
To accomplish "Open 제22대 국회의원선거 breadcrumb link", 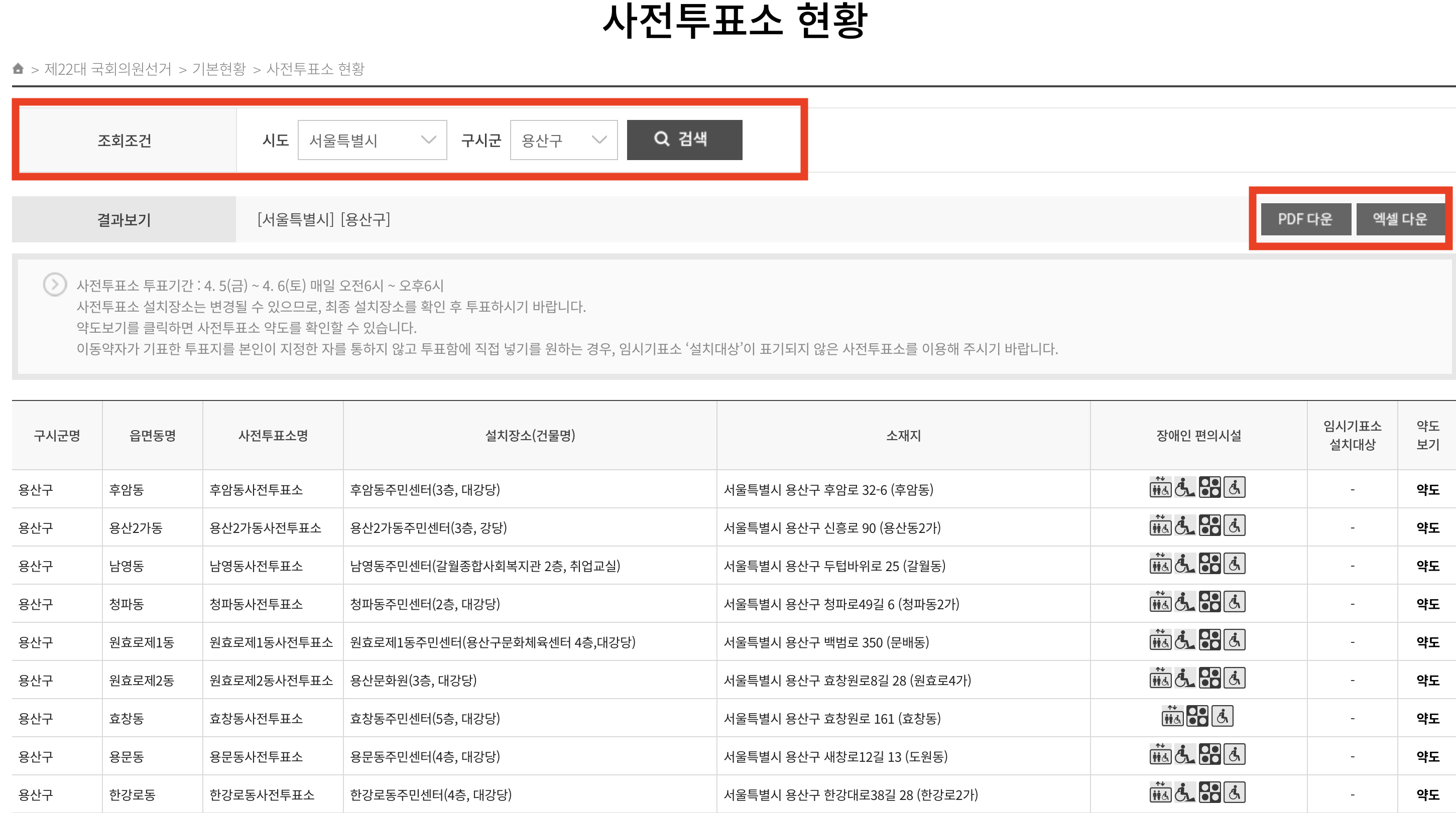I will pyautogui.click(x=107, y=69).
